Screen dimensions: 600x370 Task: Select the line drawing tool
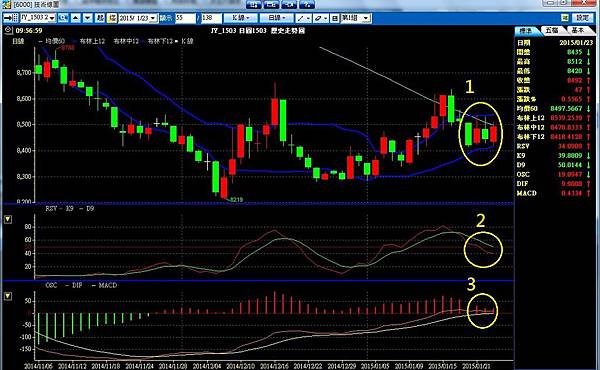point(304,18)
